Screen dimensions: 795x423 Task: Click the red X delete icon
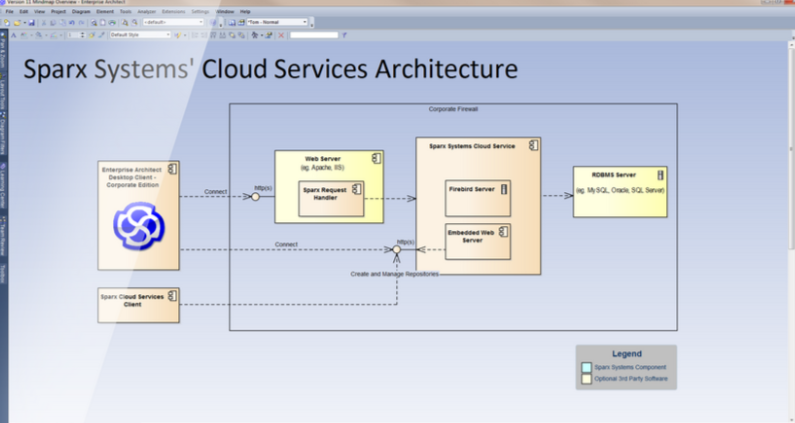click(281, 35)
